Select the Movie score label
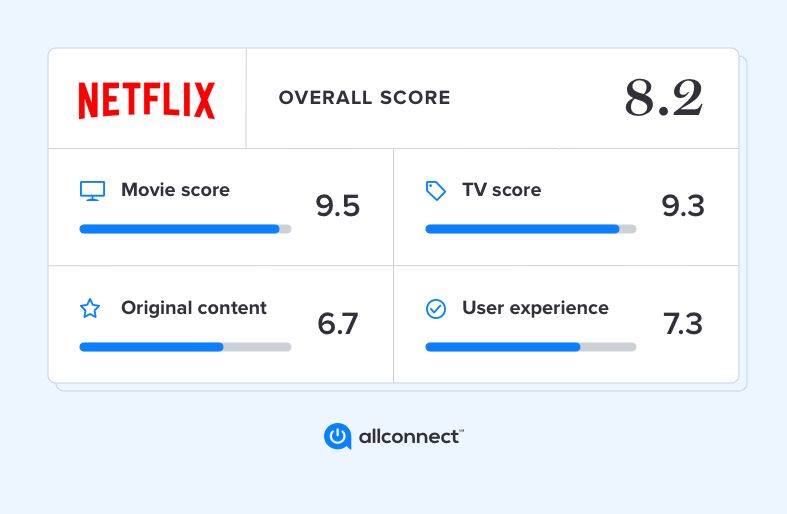Image resolution: width=787 pixels, height=514 pixels. tap(175, 190)
